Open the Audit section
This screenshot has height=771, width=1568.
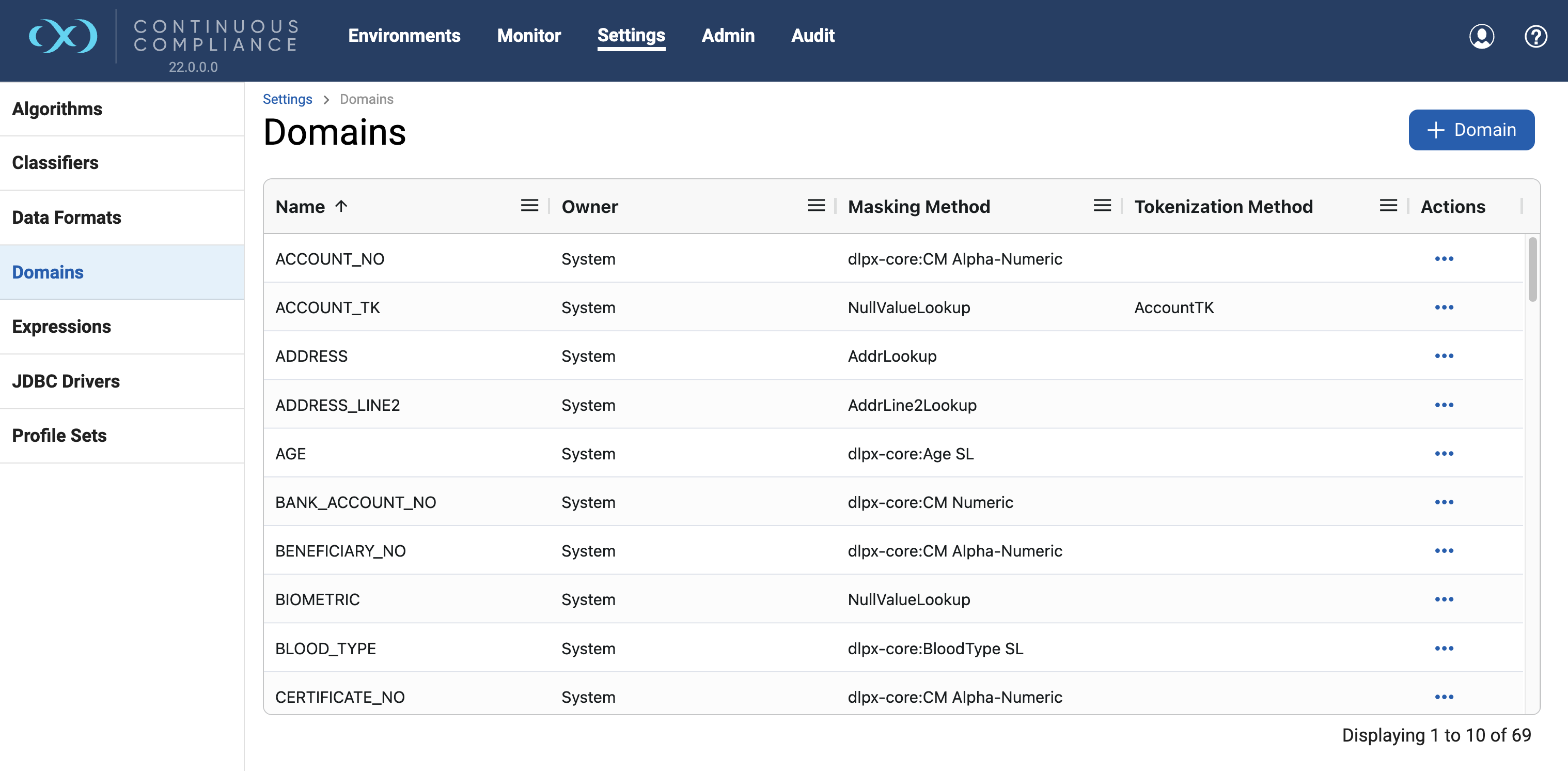coord(812,35)
